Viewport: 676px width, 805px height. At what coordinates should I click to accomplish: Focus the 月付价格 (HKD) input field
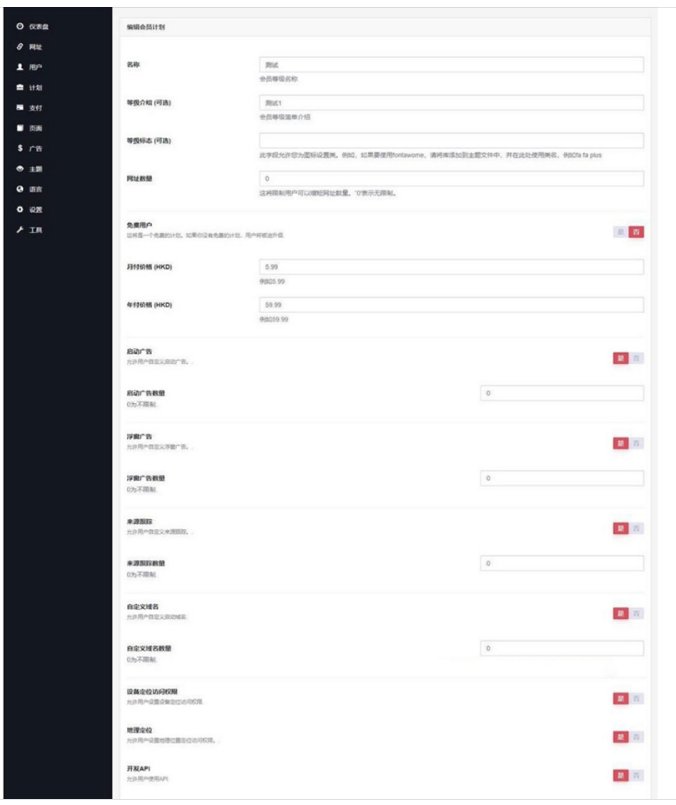pyautogui.click(x=450, y=267)
